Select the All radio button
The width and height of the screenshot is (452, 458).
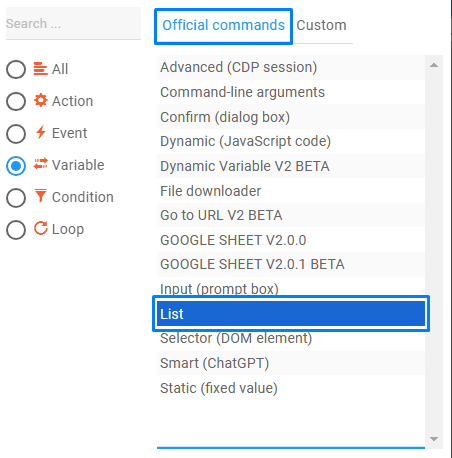16,69
